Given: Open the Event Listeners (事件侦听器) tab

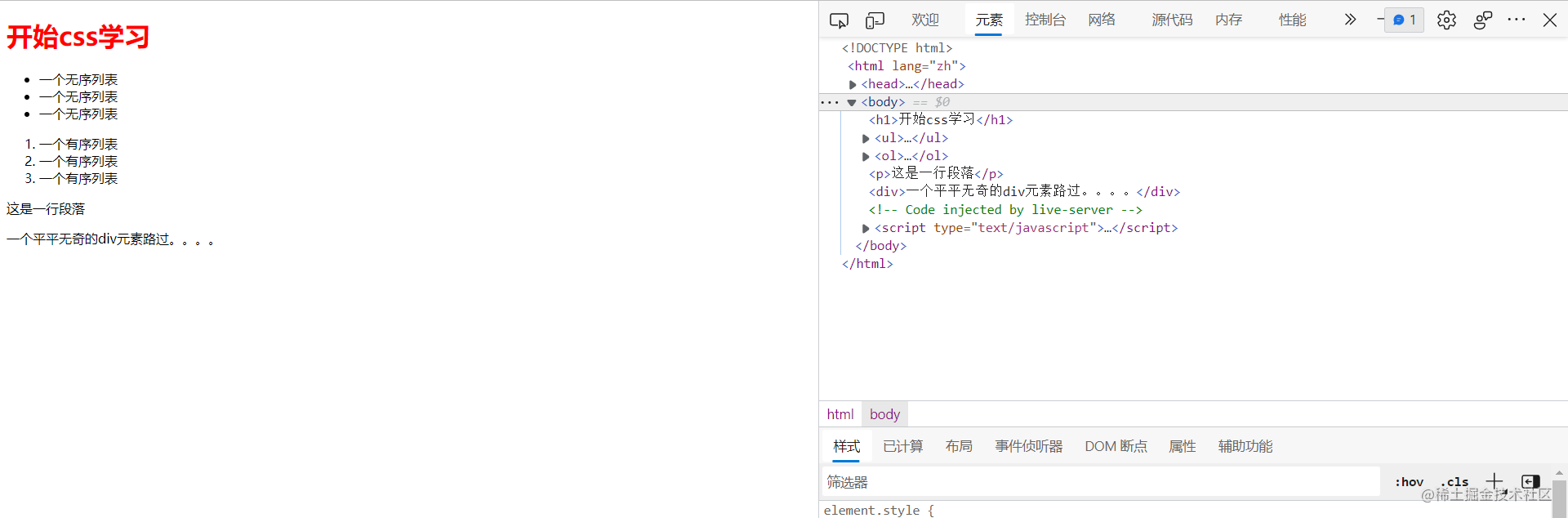Looking at the screenshot, I should coord(1028,446).
